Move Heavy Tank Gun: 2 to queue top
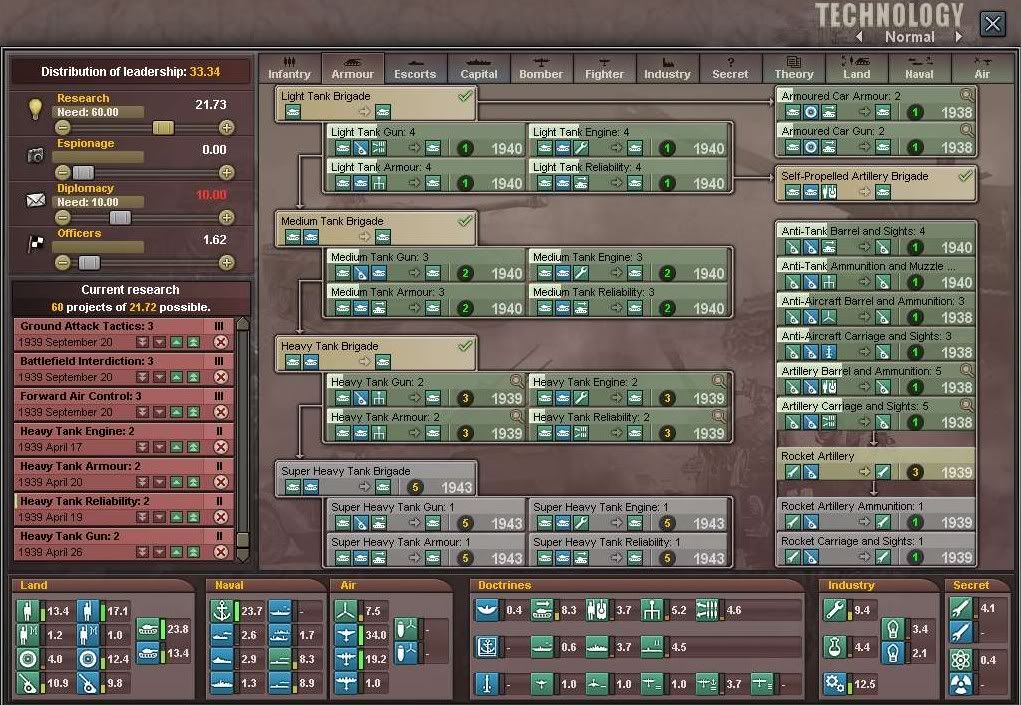Viewport: 1021px width, 705px height. click(x=193, y=552)
